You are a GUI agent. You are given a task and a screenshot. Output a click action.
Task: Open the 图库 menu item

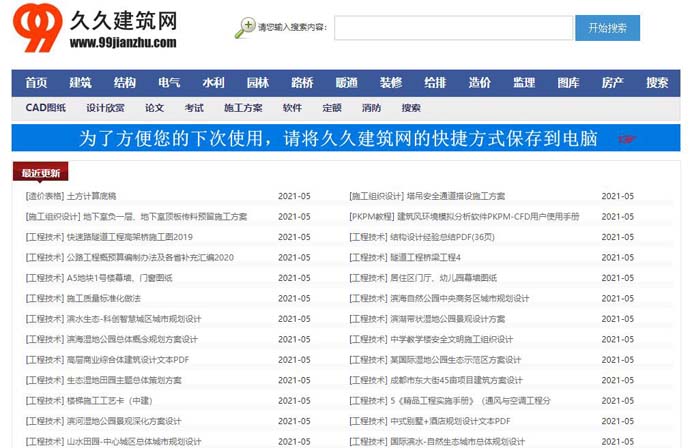[569, 83]
